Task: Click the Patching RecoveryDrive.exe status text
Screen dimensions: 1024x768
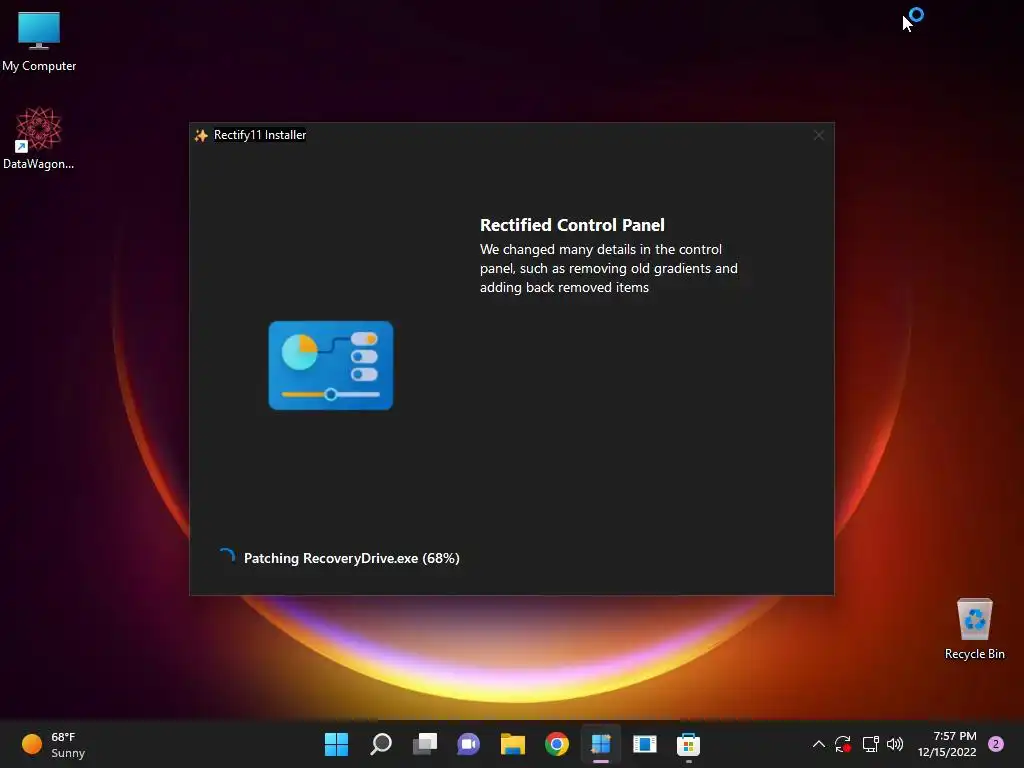Action: pos(351,558)
